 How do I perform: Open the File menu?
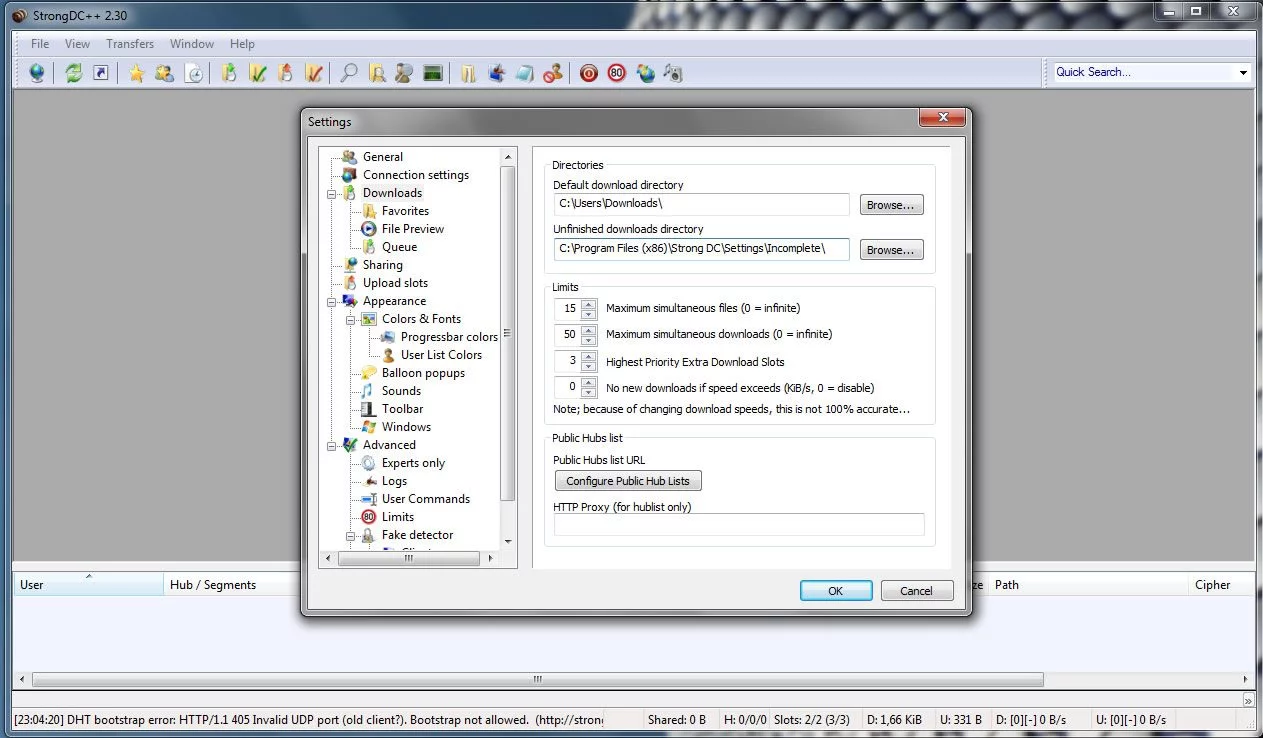(40, 44)
